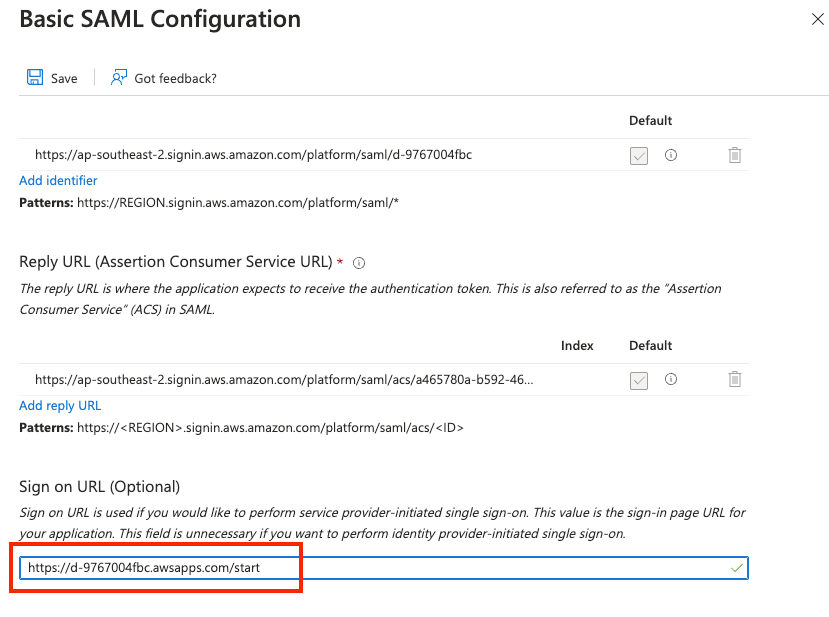Click the Reply URL section heading
Screen dimensions: 829x617
pyautogui.click(x=175, y=262)
